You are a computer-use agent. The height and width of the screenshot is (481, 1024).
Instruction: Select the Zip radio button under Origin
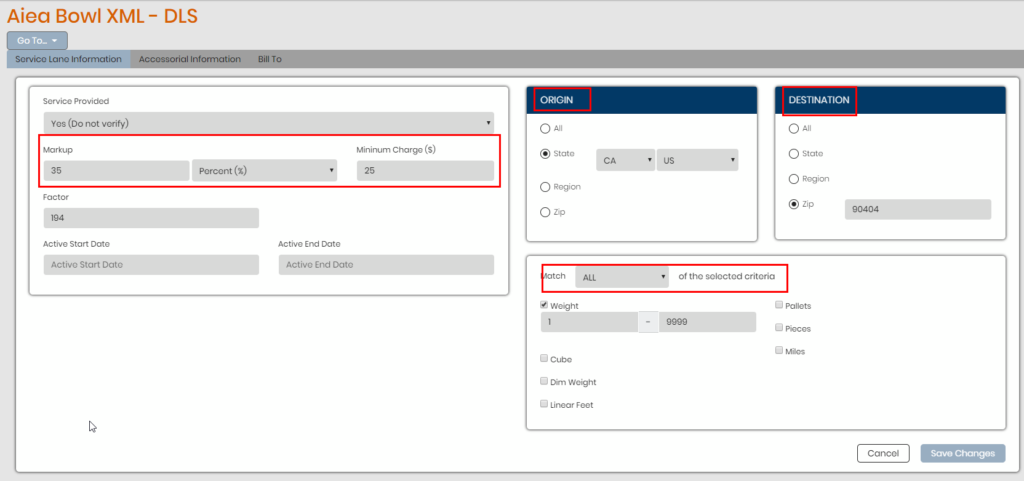click(545, 212)
